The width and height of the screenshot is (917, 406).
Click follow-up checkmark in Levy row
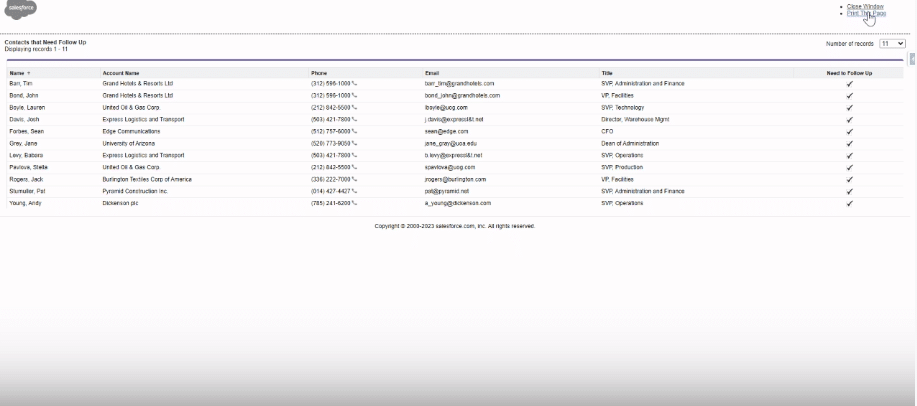click(x=849, y=156)
